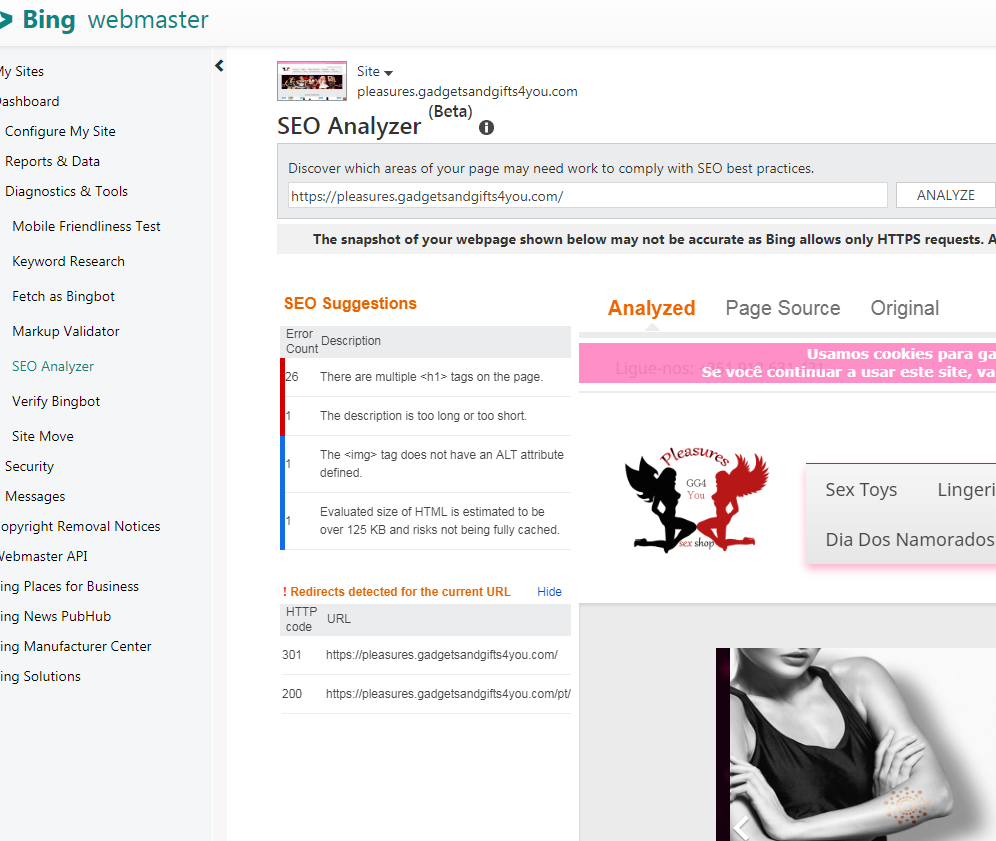Image resolution: width=996 pixels, height=841 pixels.
Task: Click the Error Count column header
Action: (x=301, y=341)
